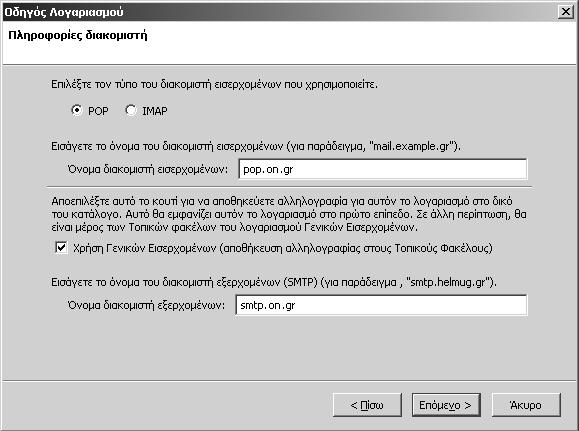Close the Οδηγός Λογαριασμού dialog
579x431 pixels.
(x=566, y=12)
